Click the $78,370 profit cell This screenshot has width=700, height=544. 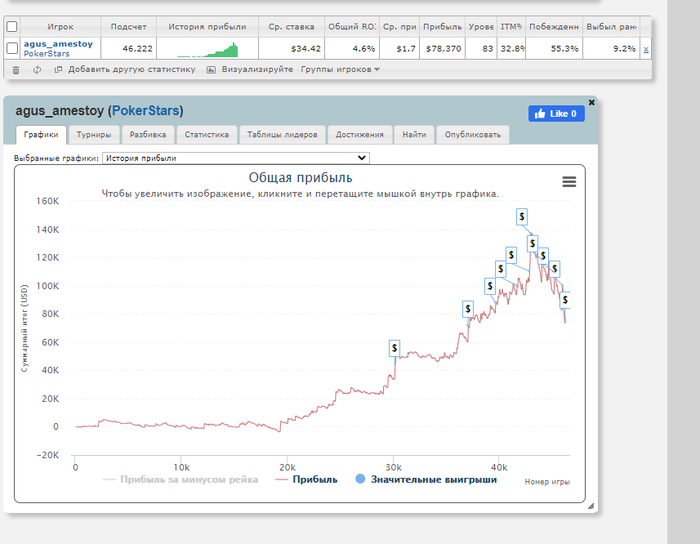pos(443,49)
